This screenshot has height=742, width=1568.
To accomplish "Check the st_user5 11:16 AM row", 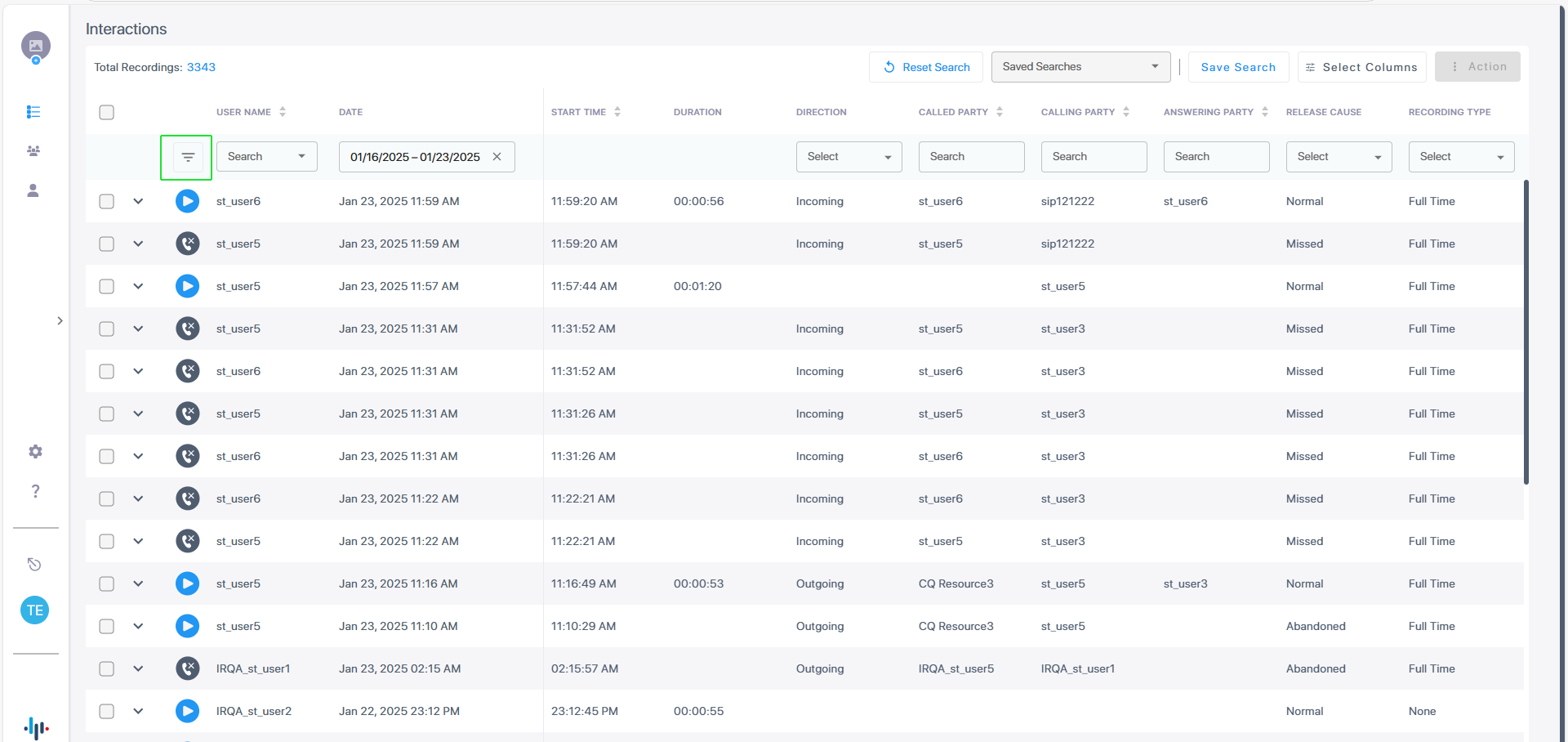I will tap(107, 583).
